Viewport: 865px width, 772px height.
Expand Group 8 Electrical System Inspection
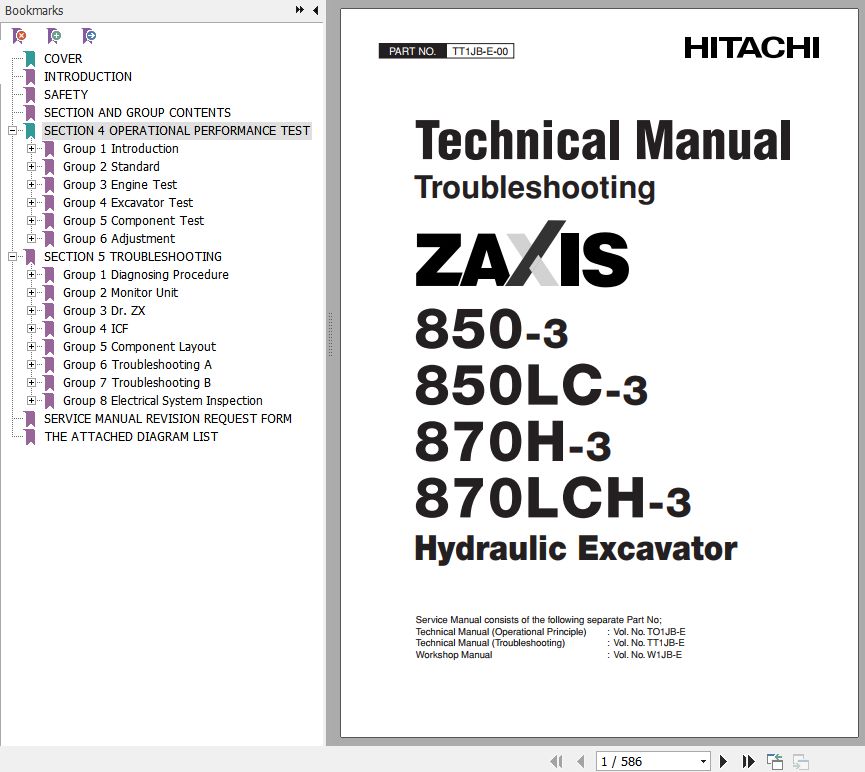click(31, 401)
